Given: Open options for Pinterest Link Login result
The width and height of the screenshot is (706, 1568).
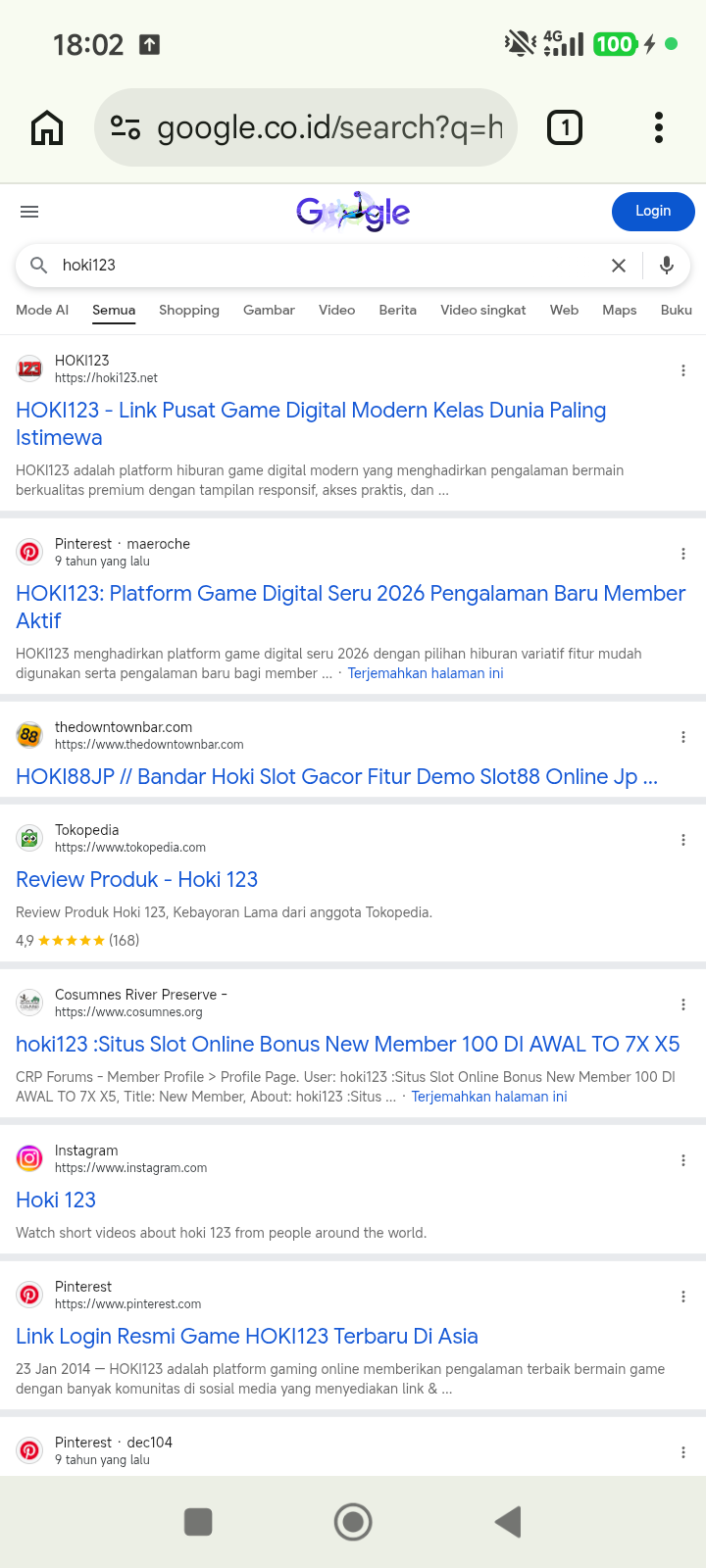Looking at the screenshot, I should [683, 1297].
